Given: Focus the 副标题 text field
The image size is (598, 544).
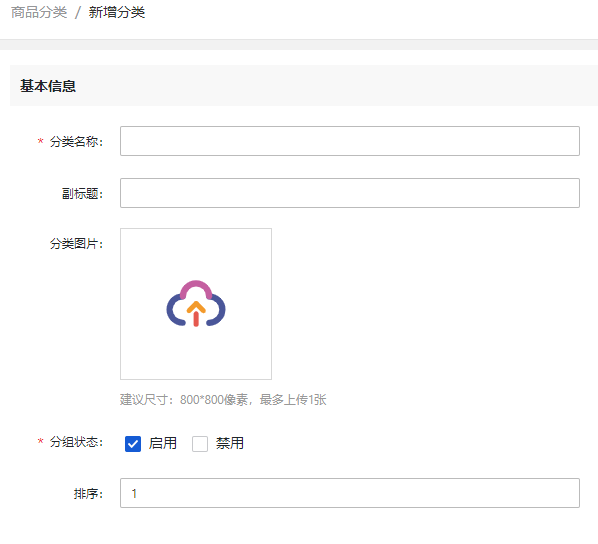Looking at the screenshot, I should 350,193.
